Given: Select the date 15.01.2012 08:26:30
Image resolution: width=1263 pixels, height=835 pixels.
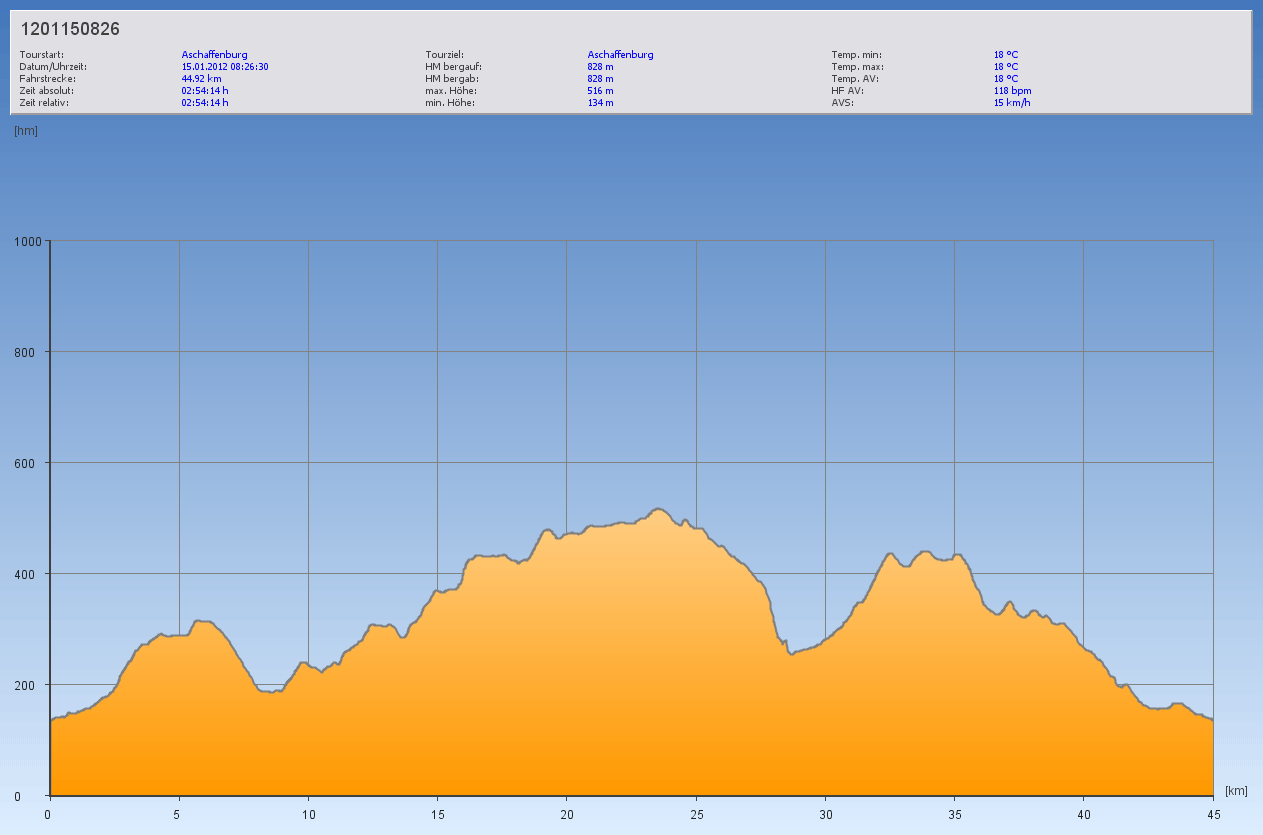Looking at the screenshot, I should tap(225, 67).
